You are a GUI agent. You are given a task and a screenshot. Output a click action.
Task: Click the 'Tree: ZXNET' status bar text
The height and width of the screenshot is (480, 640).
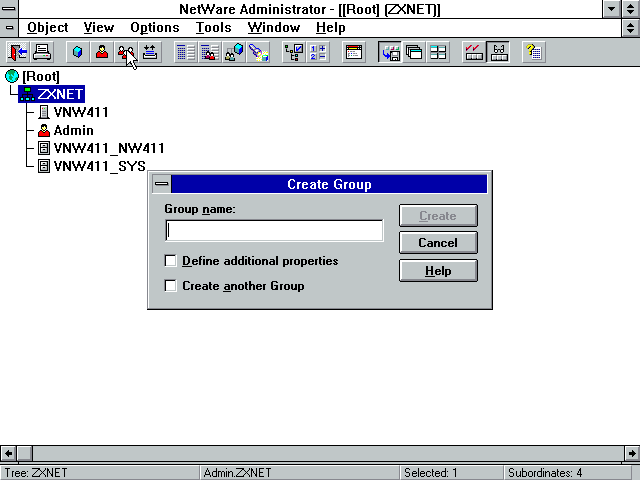point(36,473)
